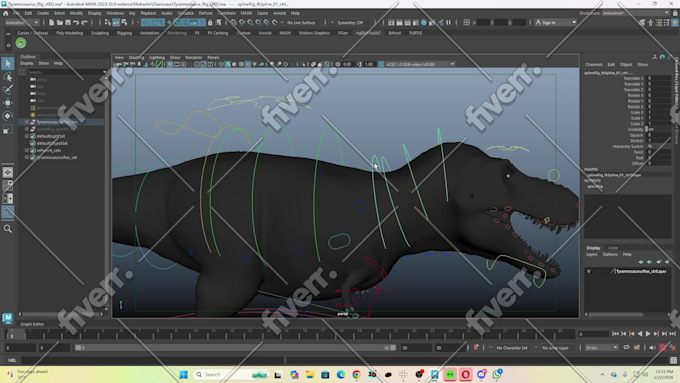Expand the defaultLightSet node in Outliner
This screenshot has height=383, width=680.
coord(27,136)
